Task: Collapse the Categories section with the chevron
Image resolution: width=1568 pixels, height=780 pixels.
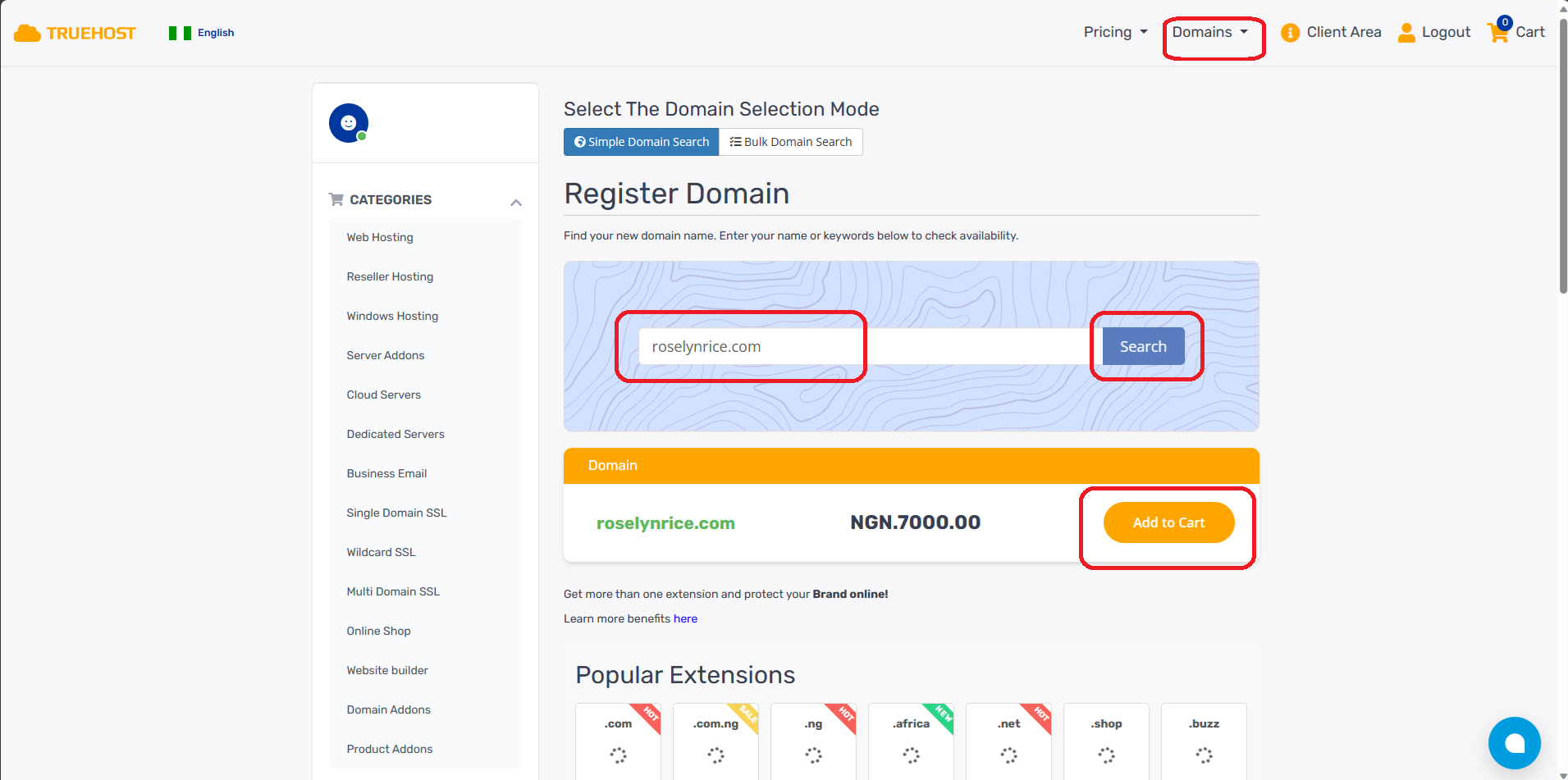Action: pos(516,202)
